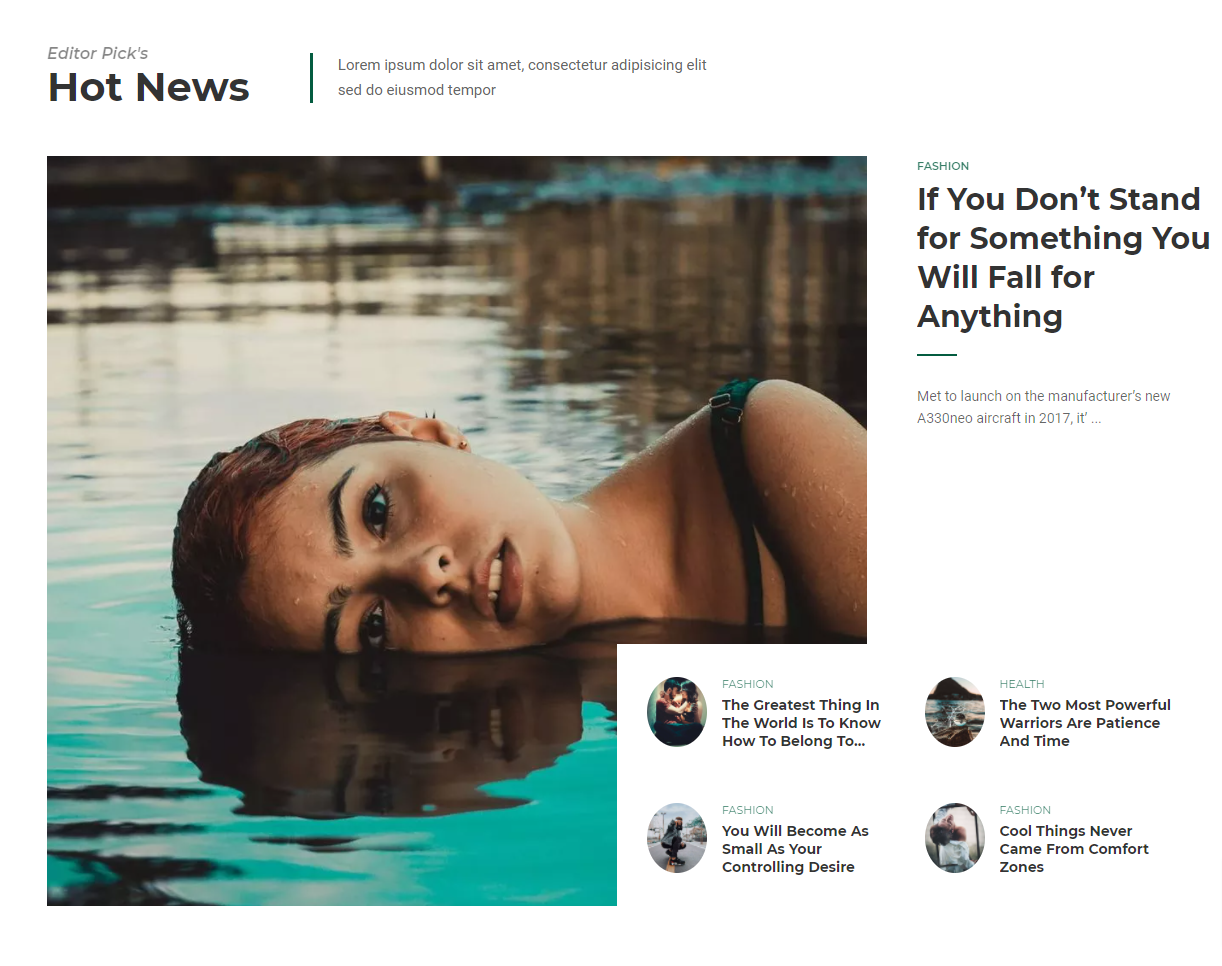Viewport: 1222px width, 966px height.
Task: Click the FASHION tag above "The Greatest Thing"
Action: tap(748, 684)
